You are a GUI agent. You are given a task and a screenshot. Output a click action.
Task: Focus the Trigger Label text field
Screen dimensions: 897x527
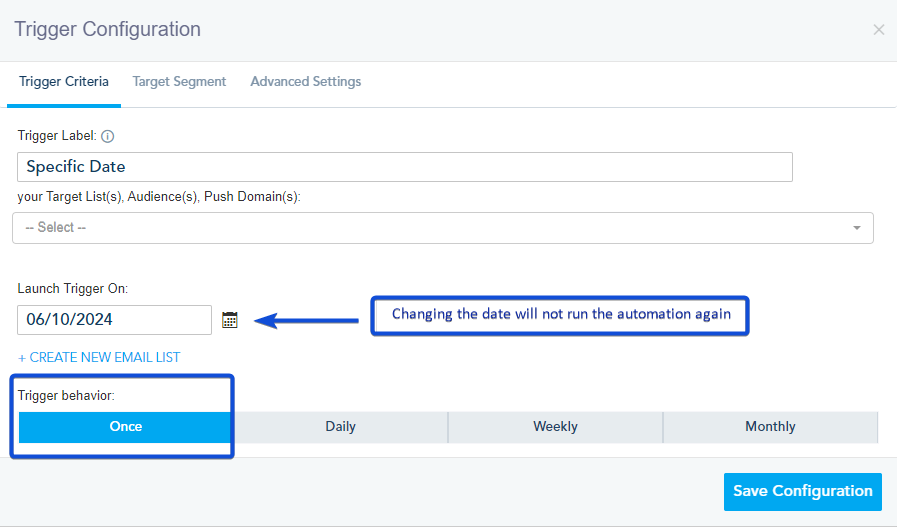pyautogui.click(x=404, y=167)
